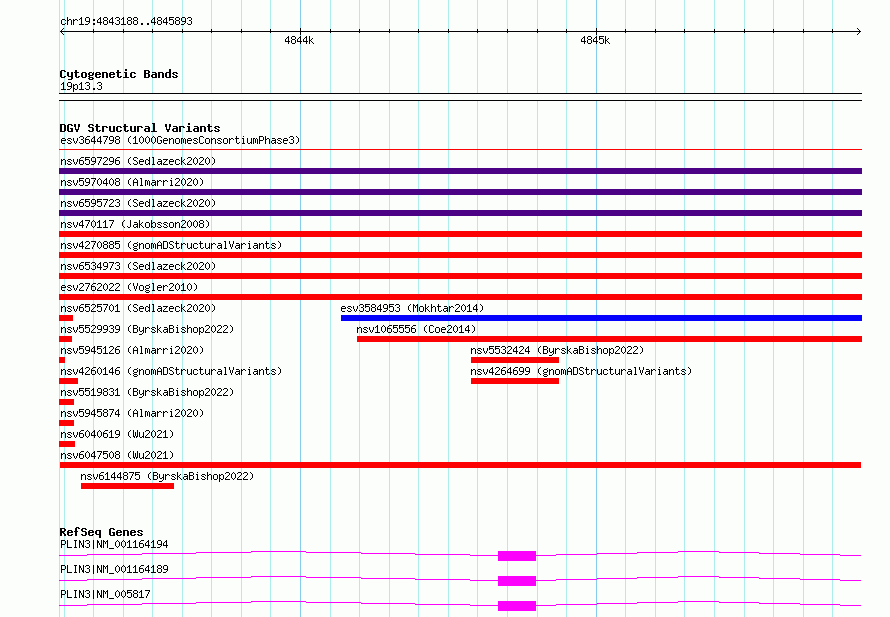Image resolution: width=890 pixels, height=617 pixels.
Task: Click nsv5532424 (ByrskaBishop2022) label
Action: click(557, 350)
